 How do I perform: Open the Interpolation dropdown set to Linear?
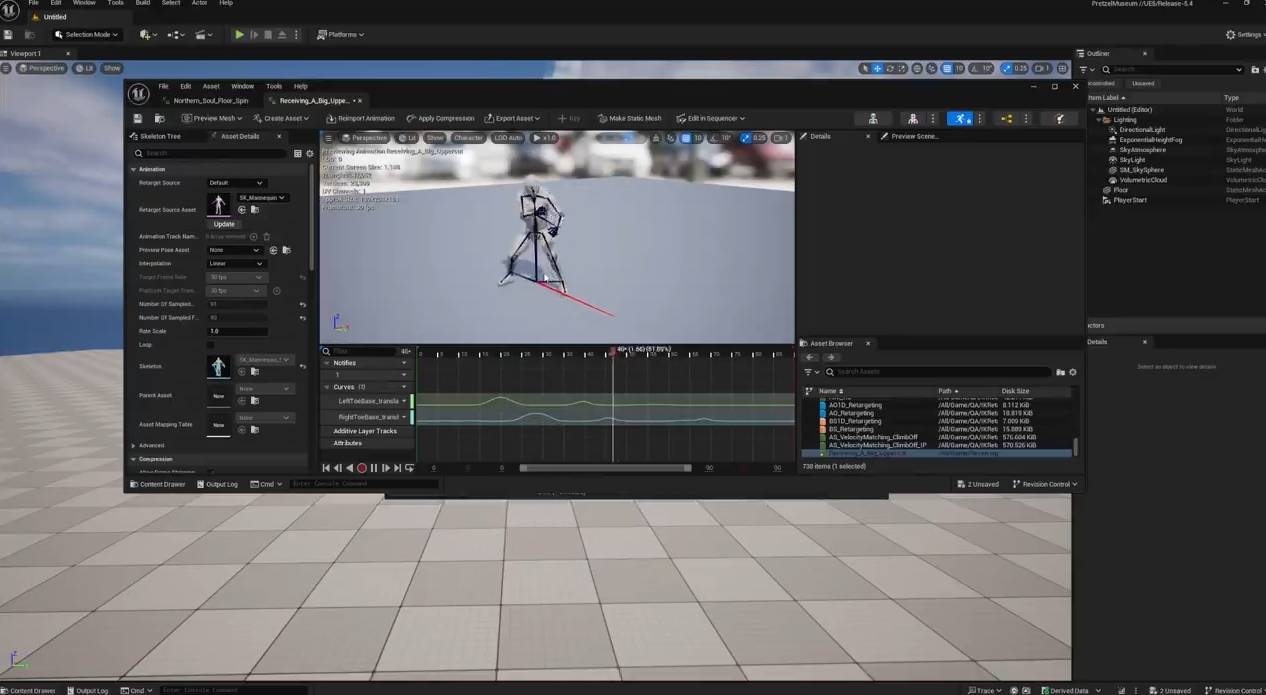click(x=235, y=263)
